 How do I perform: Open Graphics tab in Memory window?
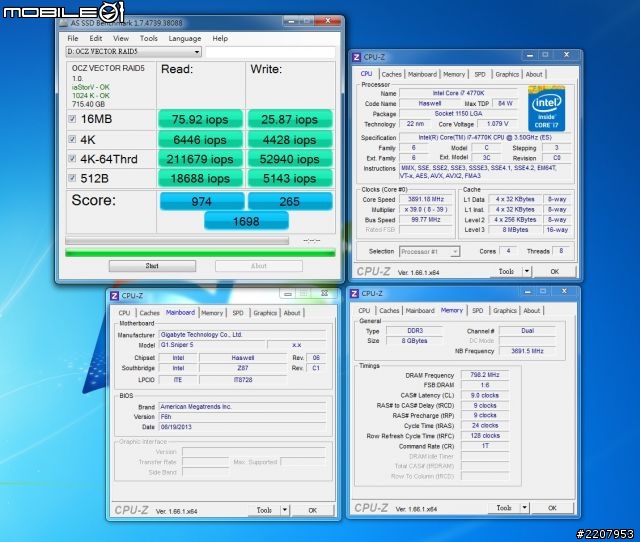click(x=504, y=311)
